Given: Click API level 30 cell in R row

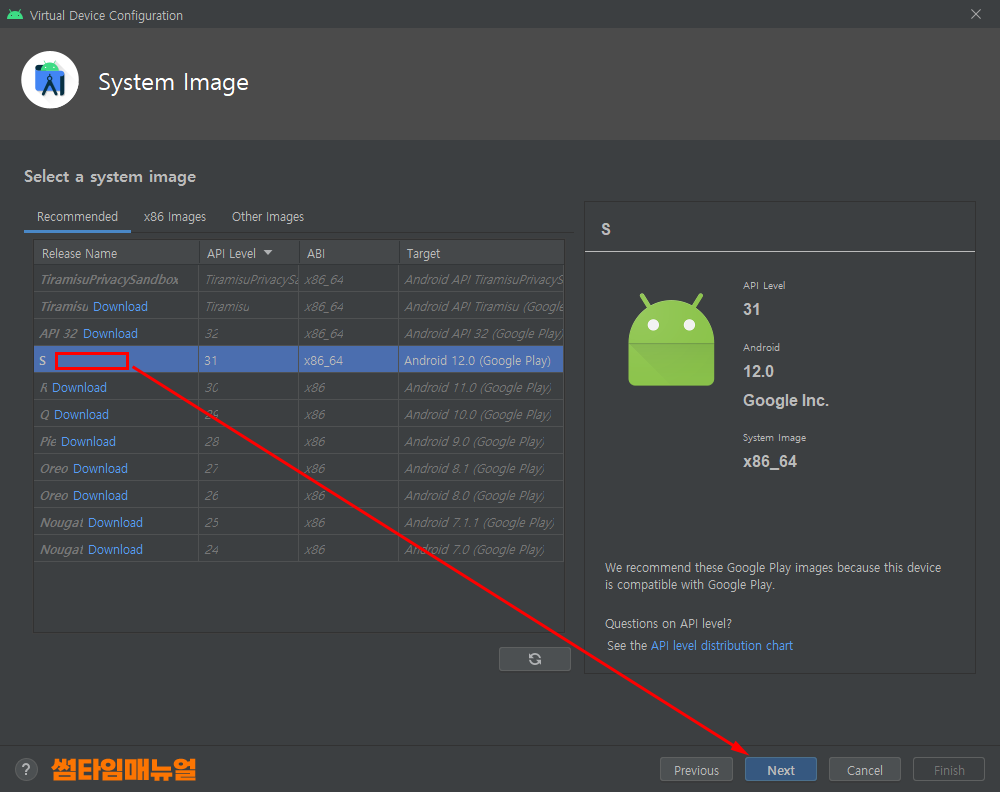Looking at the screenshot, I should tap(249, 388).
